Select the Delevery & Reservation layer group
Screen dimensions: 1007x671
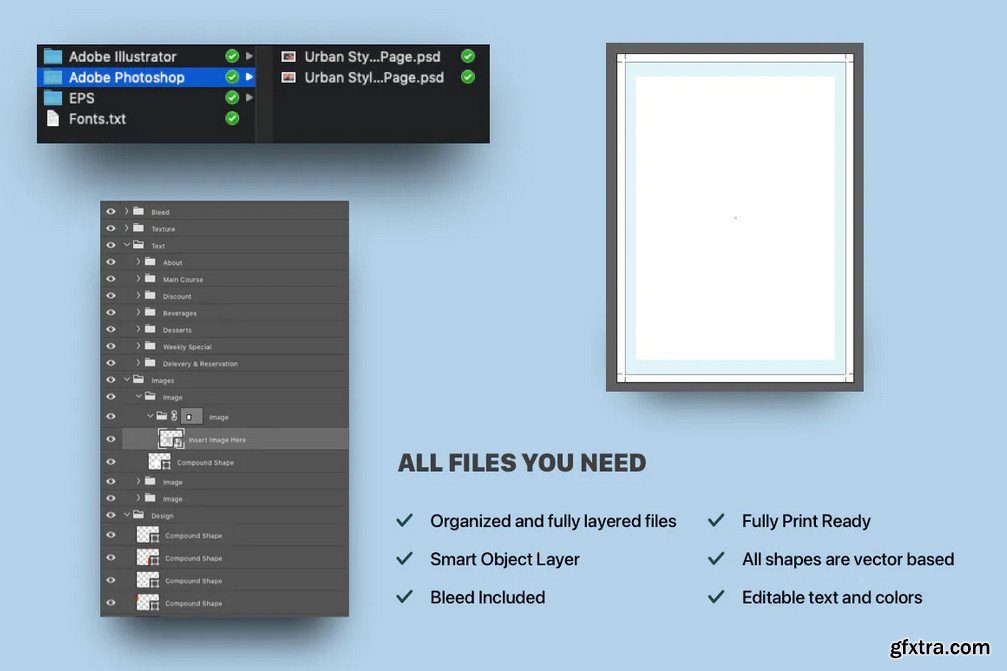point(200,364)
